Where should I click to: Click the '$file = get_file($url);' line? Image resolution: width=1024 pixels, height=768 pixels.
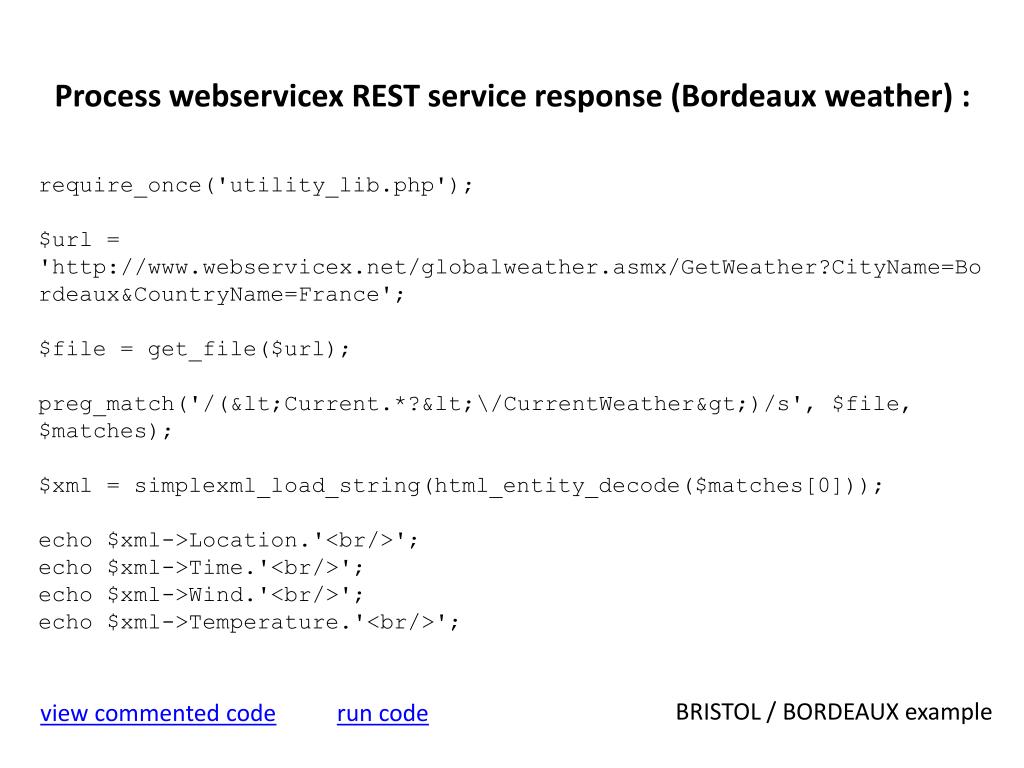point(194,350)
